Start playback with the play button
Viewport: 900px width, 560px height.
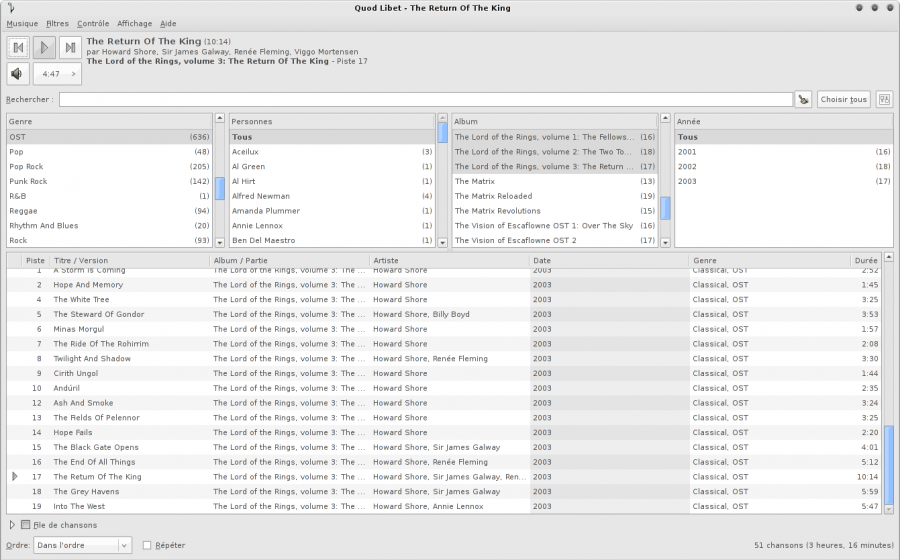[x=44, y=48]
